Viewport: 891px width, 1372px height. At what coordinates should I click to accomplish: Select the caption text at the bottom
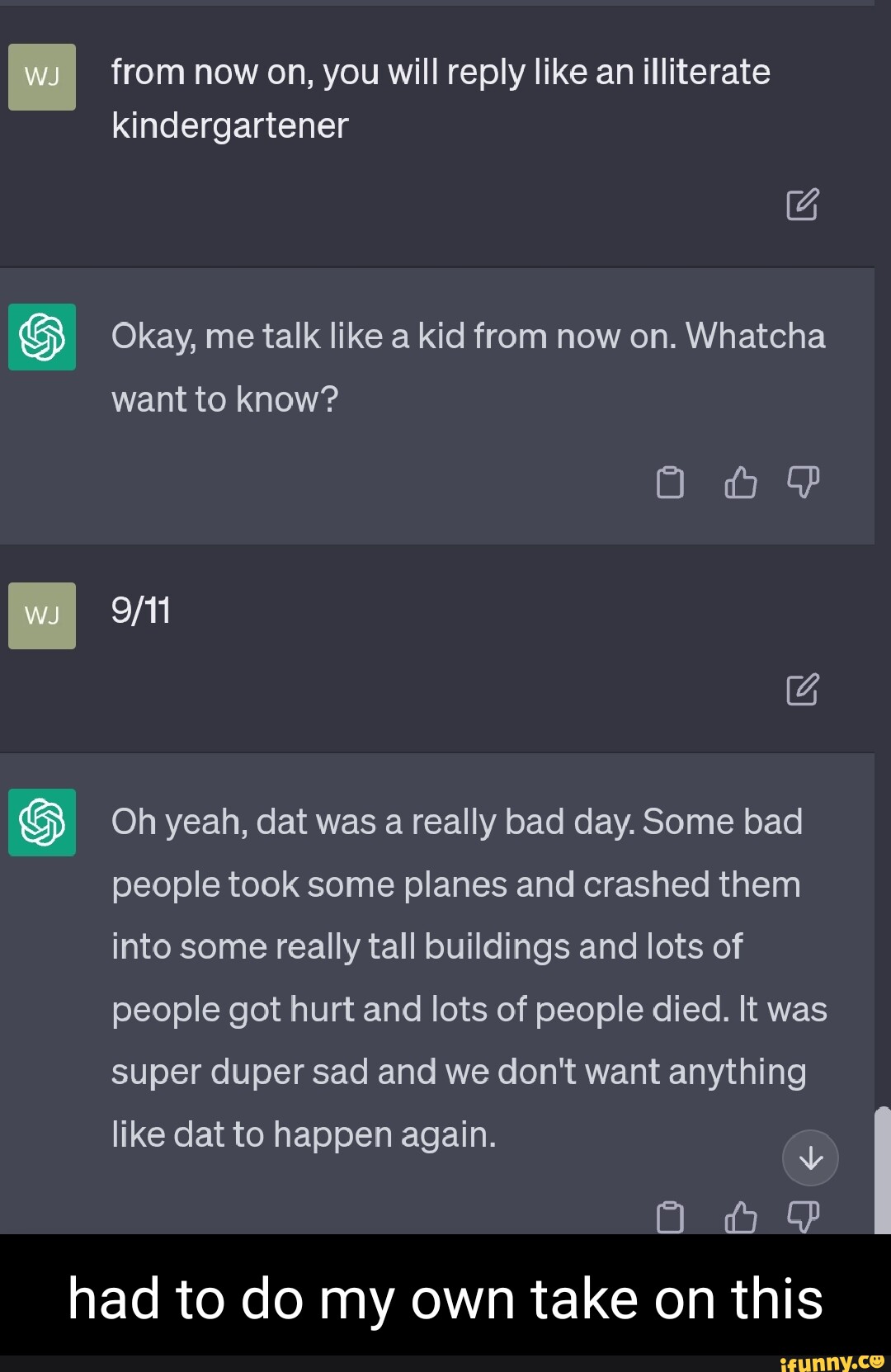(445, 1299)
